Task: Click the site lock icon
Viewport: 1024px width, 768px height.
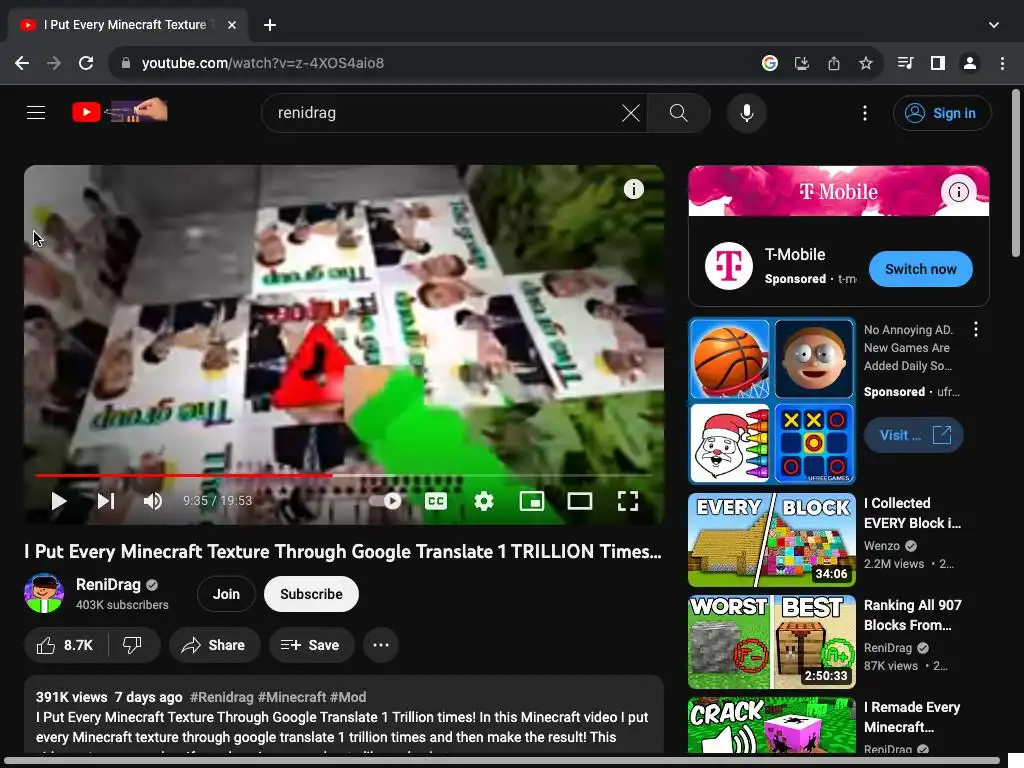Action: tap(126, 63)
